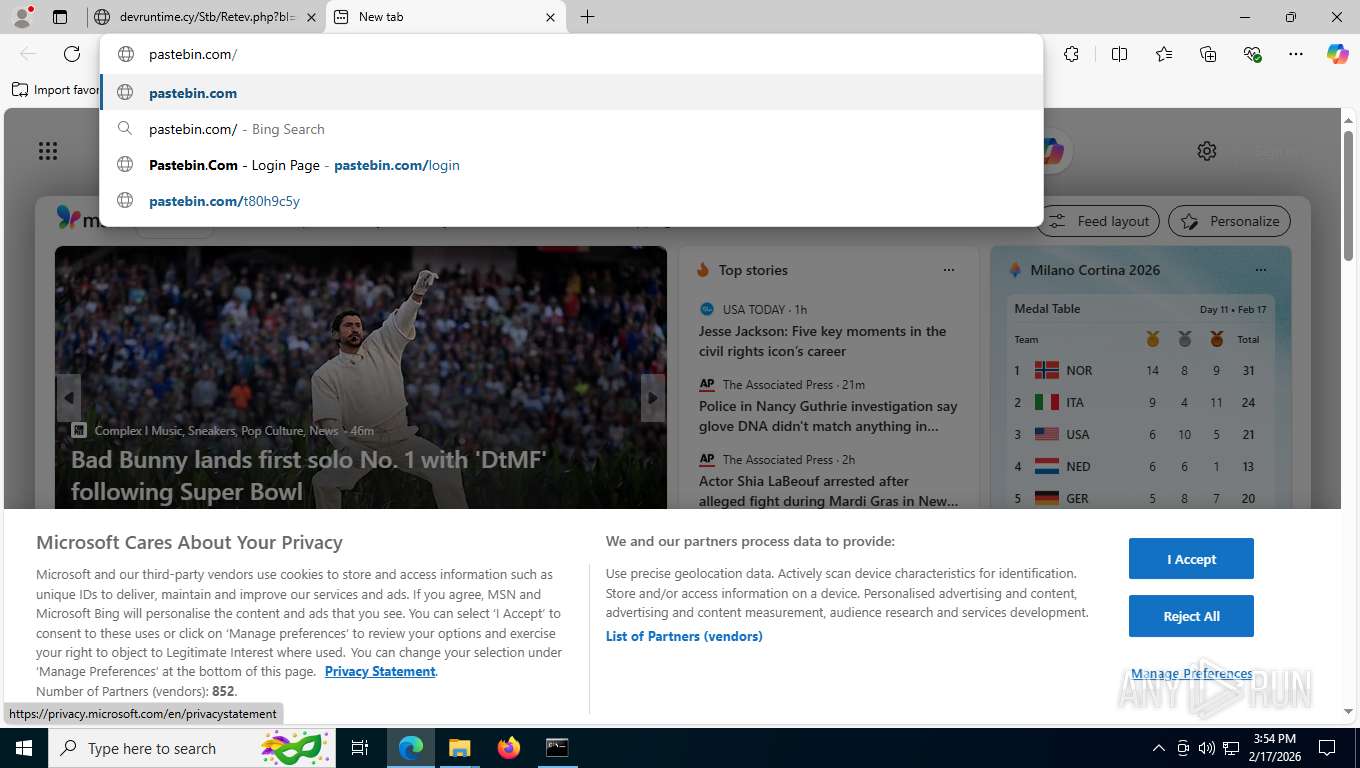Accept cookies with I Accept

[1191, 559]
